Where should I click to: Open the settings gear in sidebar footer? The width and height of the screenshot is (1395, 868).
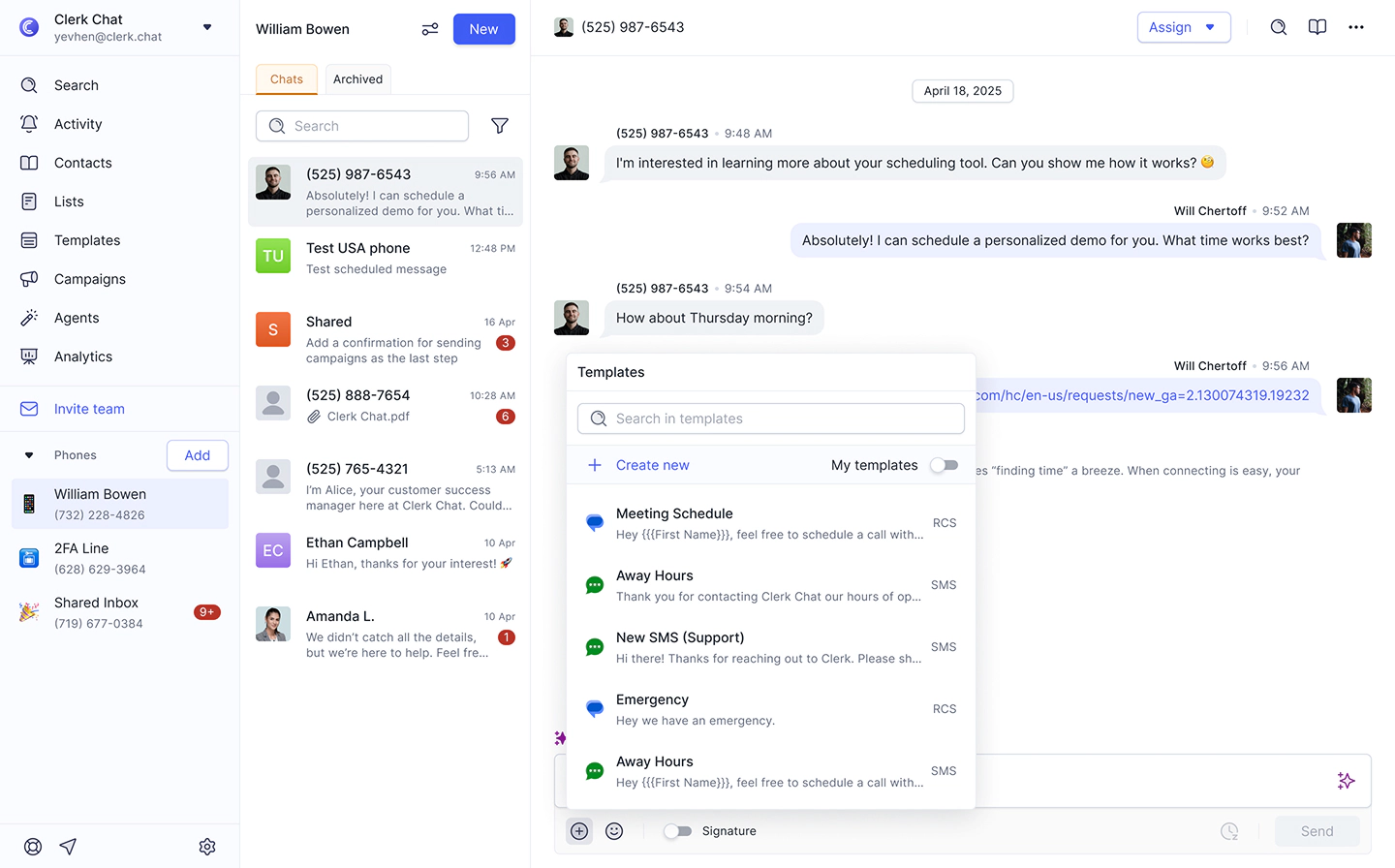[x=207, y=847]
